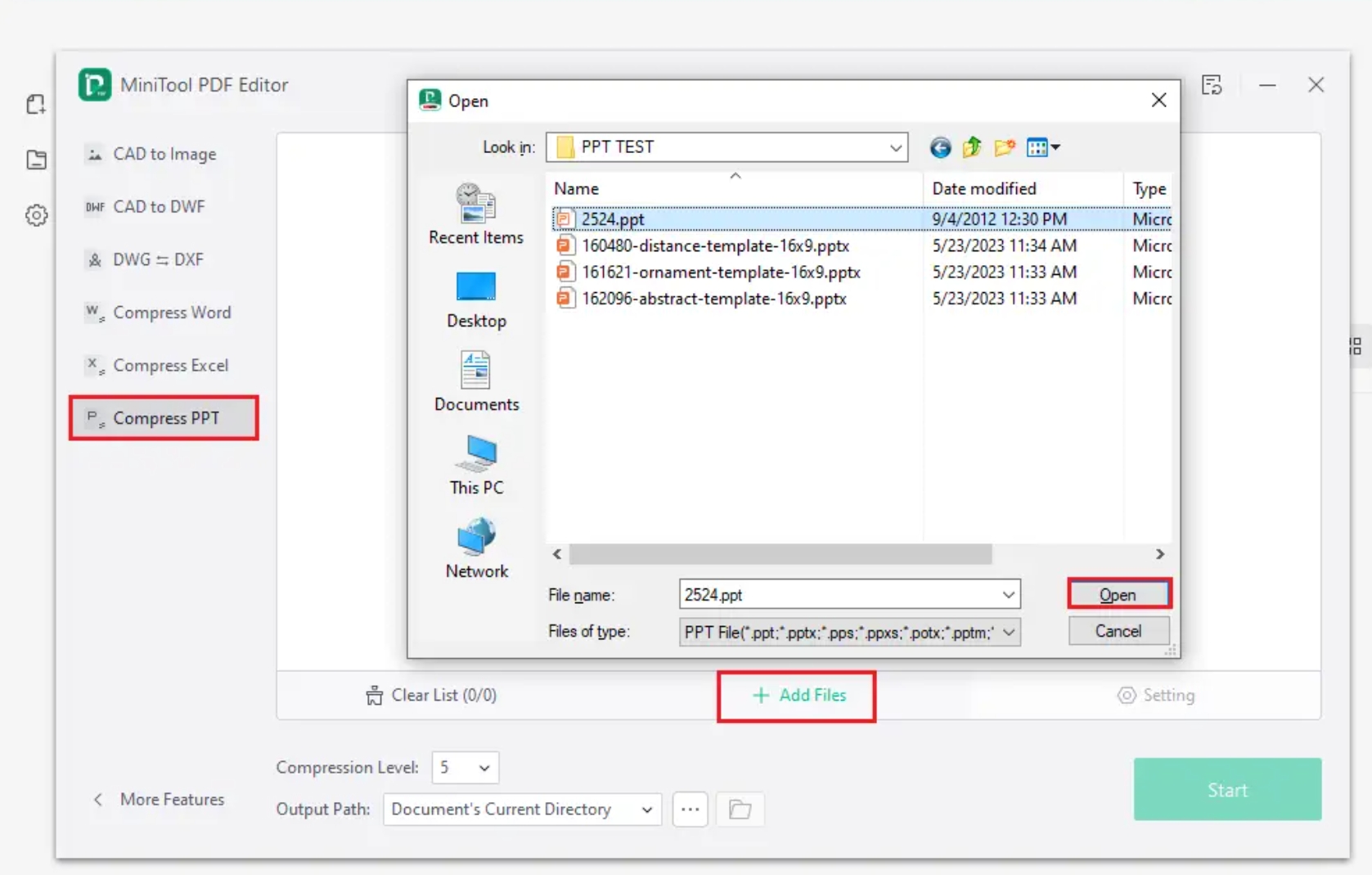Jump to the Desktop location
The height and width of the screenshot is (875, 1372).
tap(476, 300)
